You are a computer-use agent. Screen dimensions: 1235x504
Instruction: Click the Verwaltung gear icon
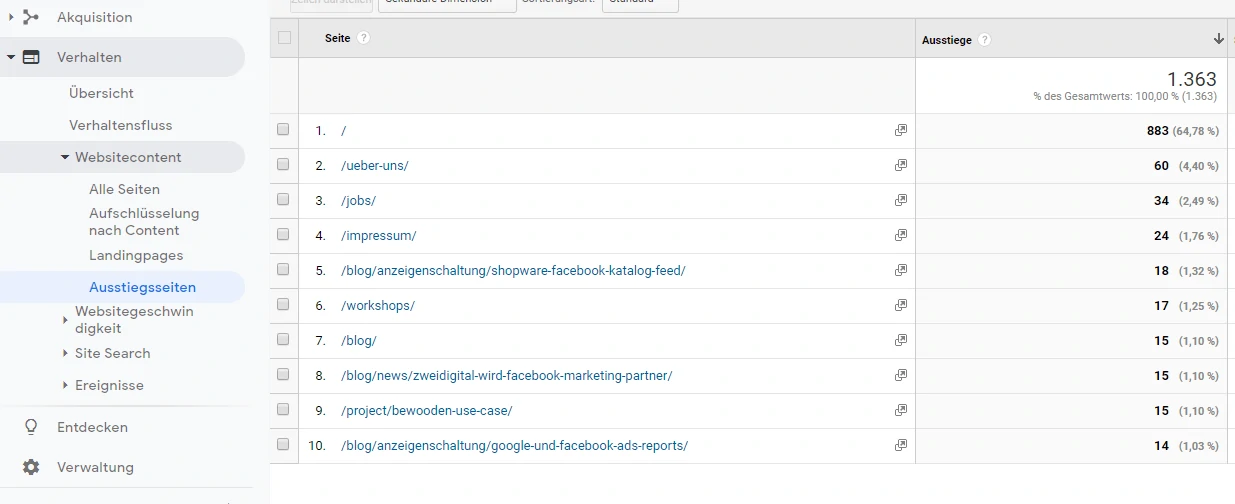pos(31,467)
